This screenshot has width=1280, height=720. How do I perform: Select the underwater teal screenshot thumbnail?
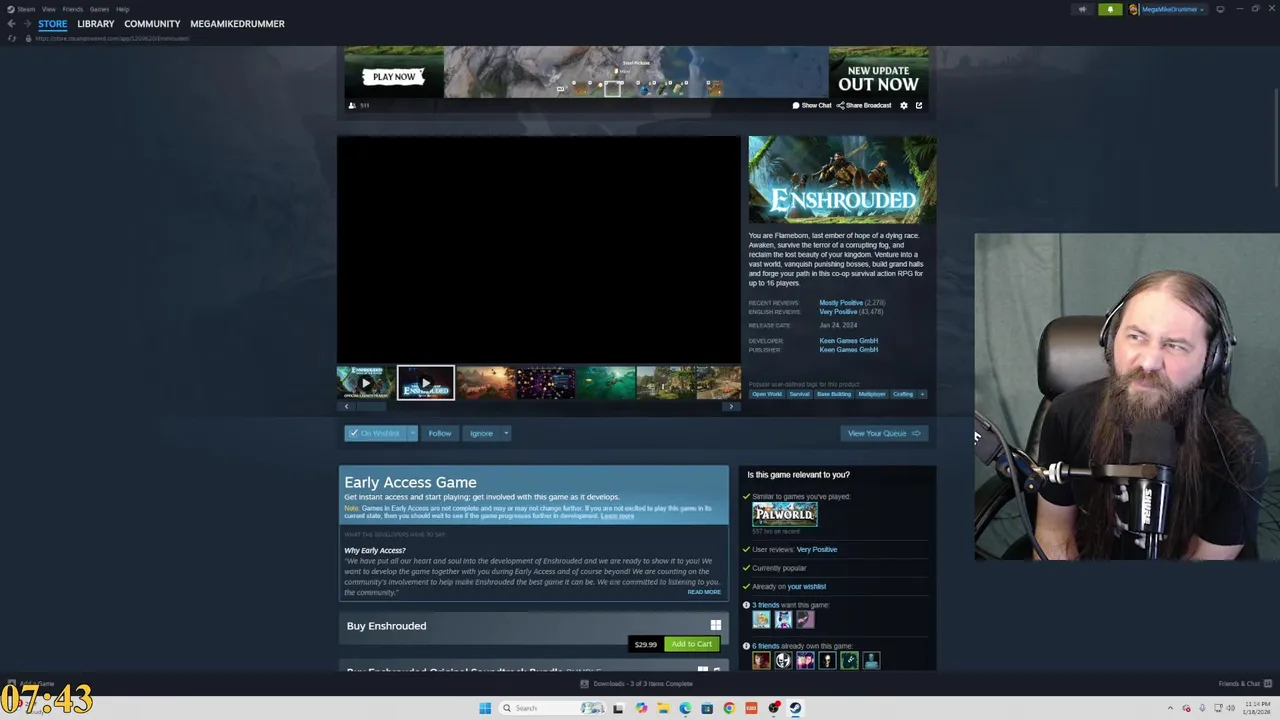click(x=606, y=383)
